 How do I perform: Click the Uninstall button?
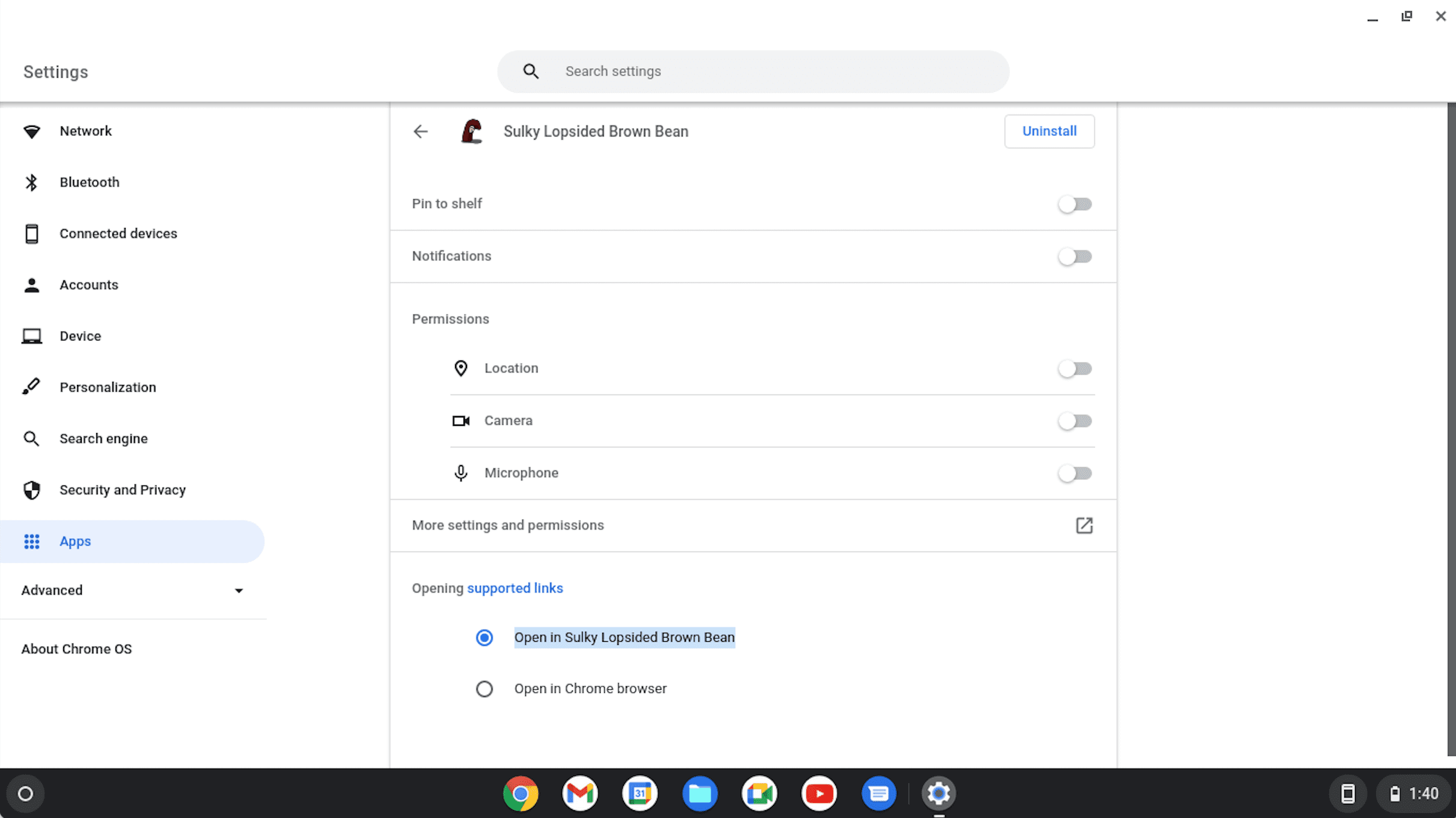[x=1049, y=131]
